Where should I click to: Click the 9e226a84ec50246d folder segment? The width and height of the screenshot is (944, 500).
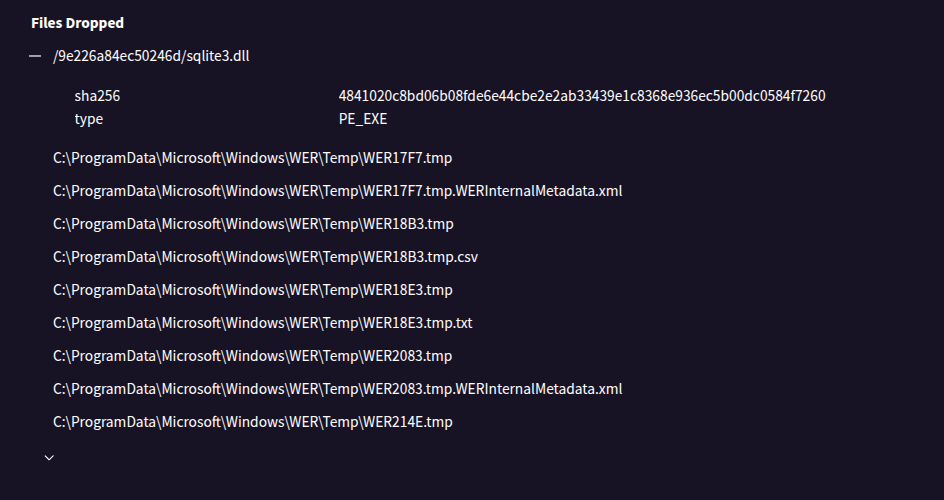[x=117, y=56]
